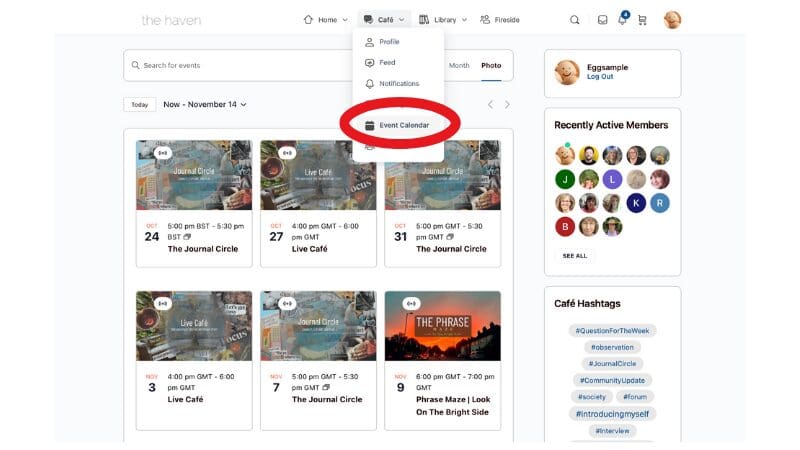The image size is (800, 450).
Task: Click the bell icon beside Notifications menu item
Action: pyautogui.click(x=369, y=84)
